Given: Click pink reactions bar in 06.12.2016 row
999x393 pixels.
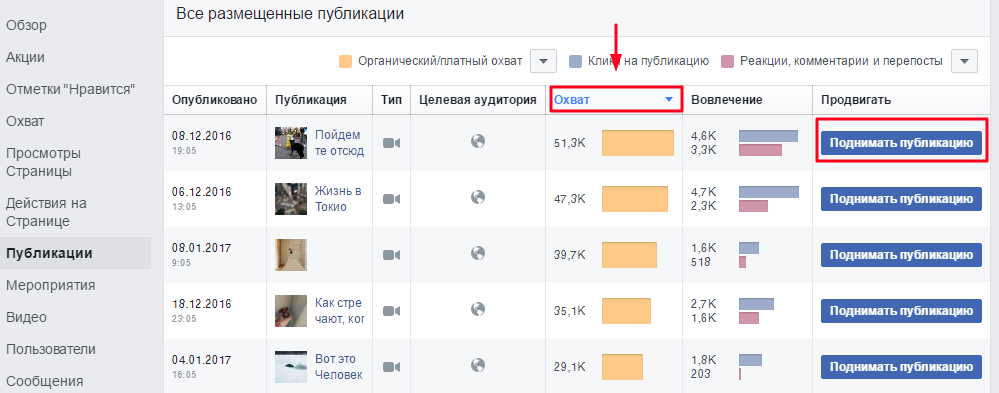Looking at the screenshot, I should point(753,206).
